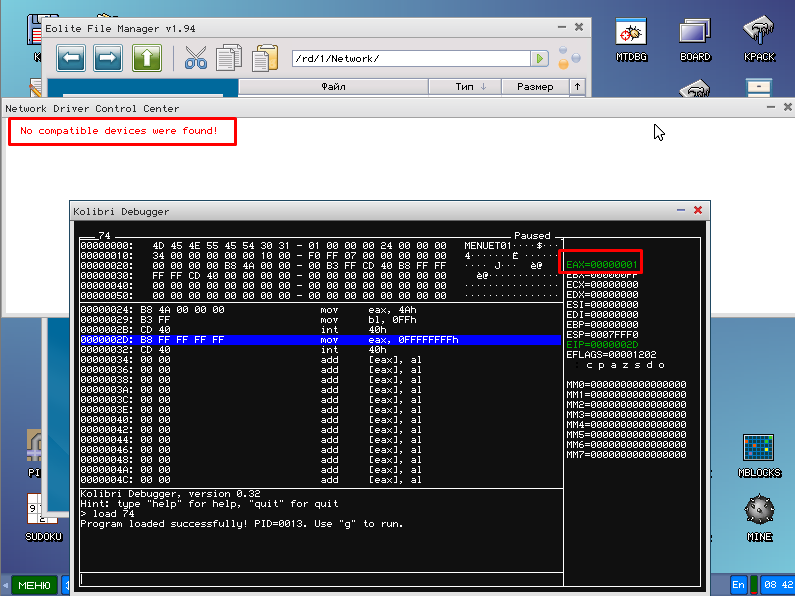Click the debugger command input line
Viewport: 795px width, 596px height.
point(320,578)
